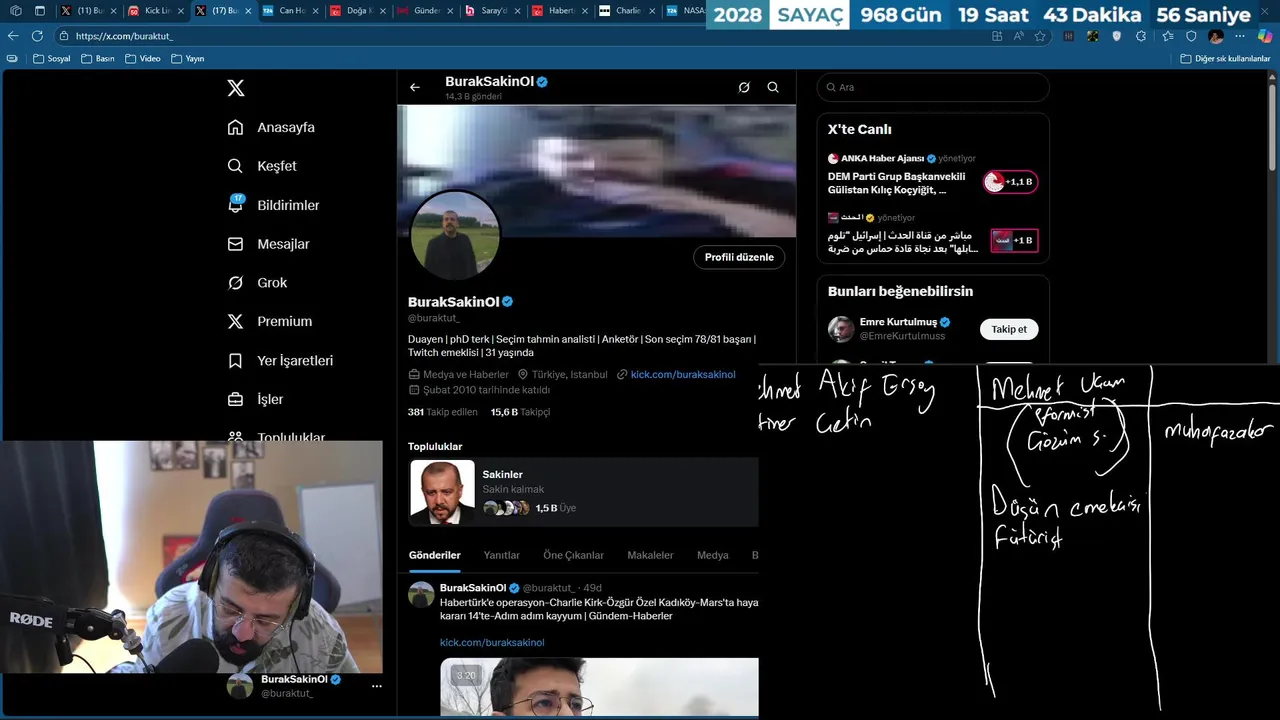1280x720 pixels.
Task: Open the kick.com/buraksakinol profile link
Action: (683, 375)
